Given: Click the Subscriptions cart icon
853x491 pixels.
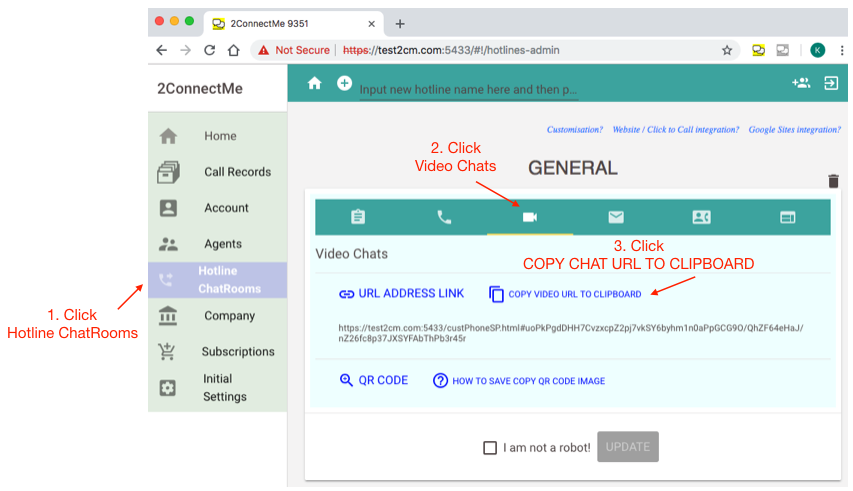Looking at the screenshot, I should coord(166,351).
